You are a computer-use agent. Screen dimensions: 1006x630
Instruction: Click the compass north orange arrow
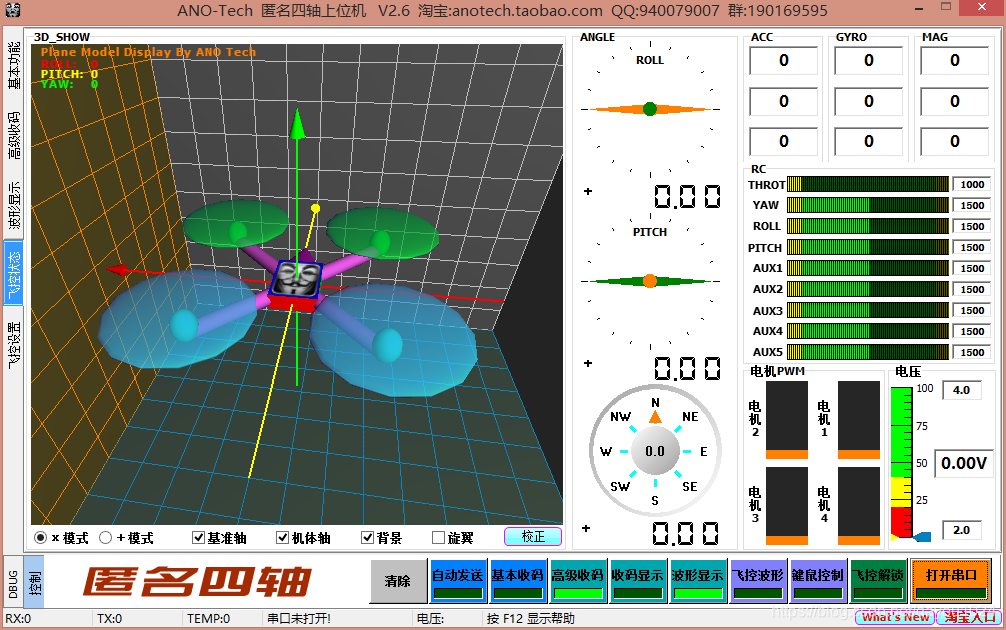click(x=655, y=417)
